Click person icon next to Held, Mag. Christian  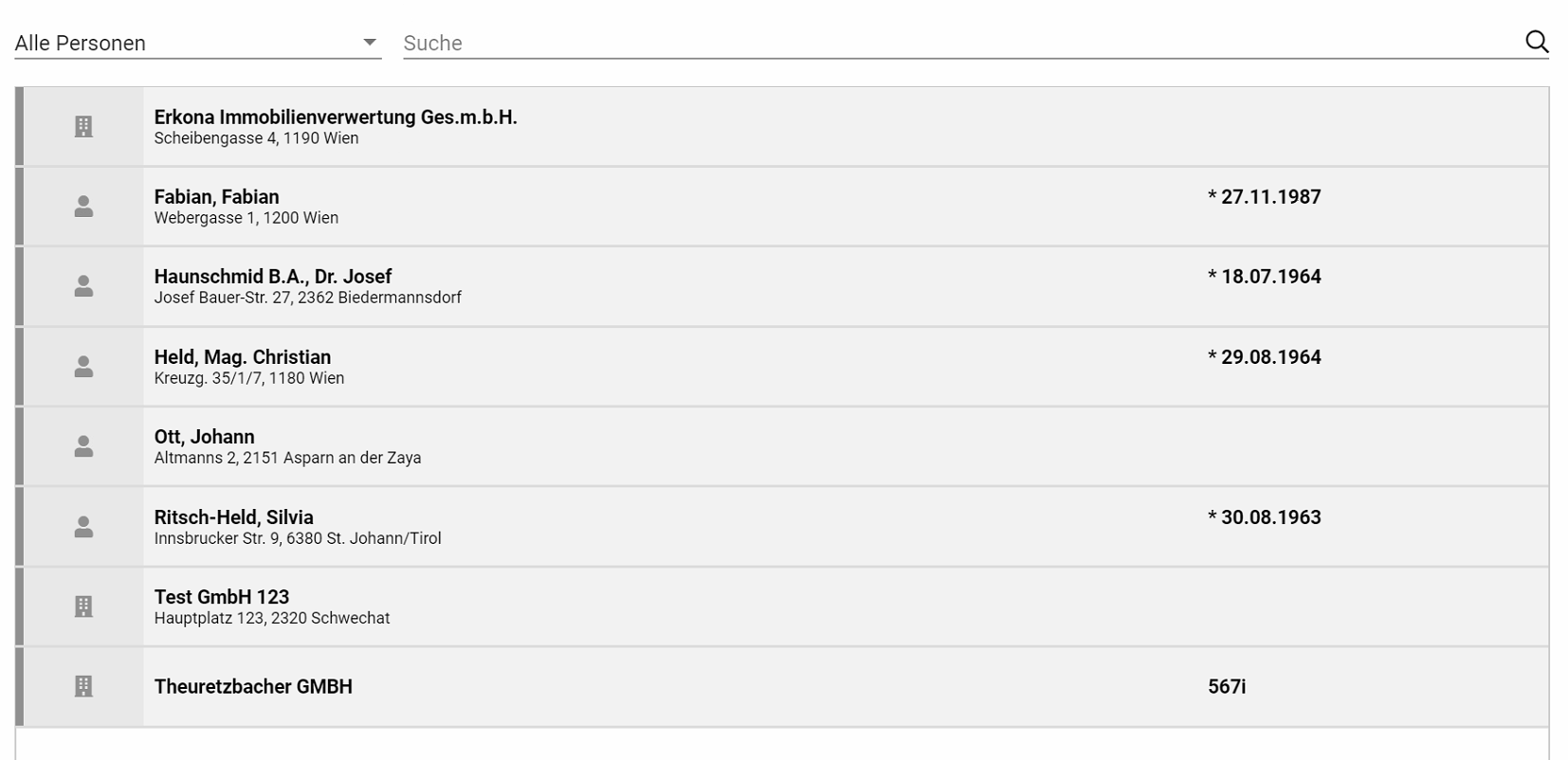[83, 367]
